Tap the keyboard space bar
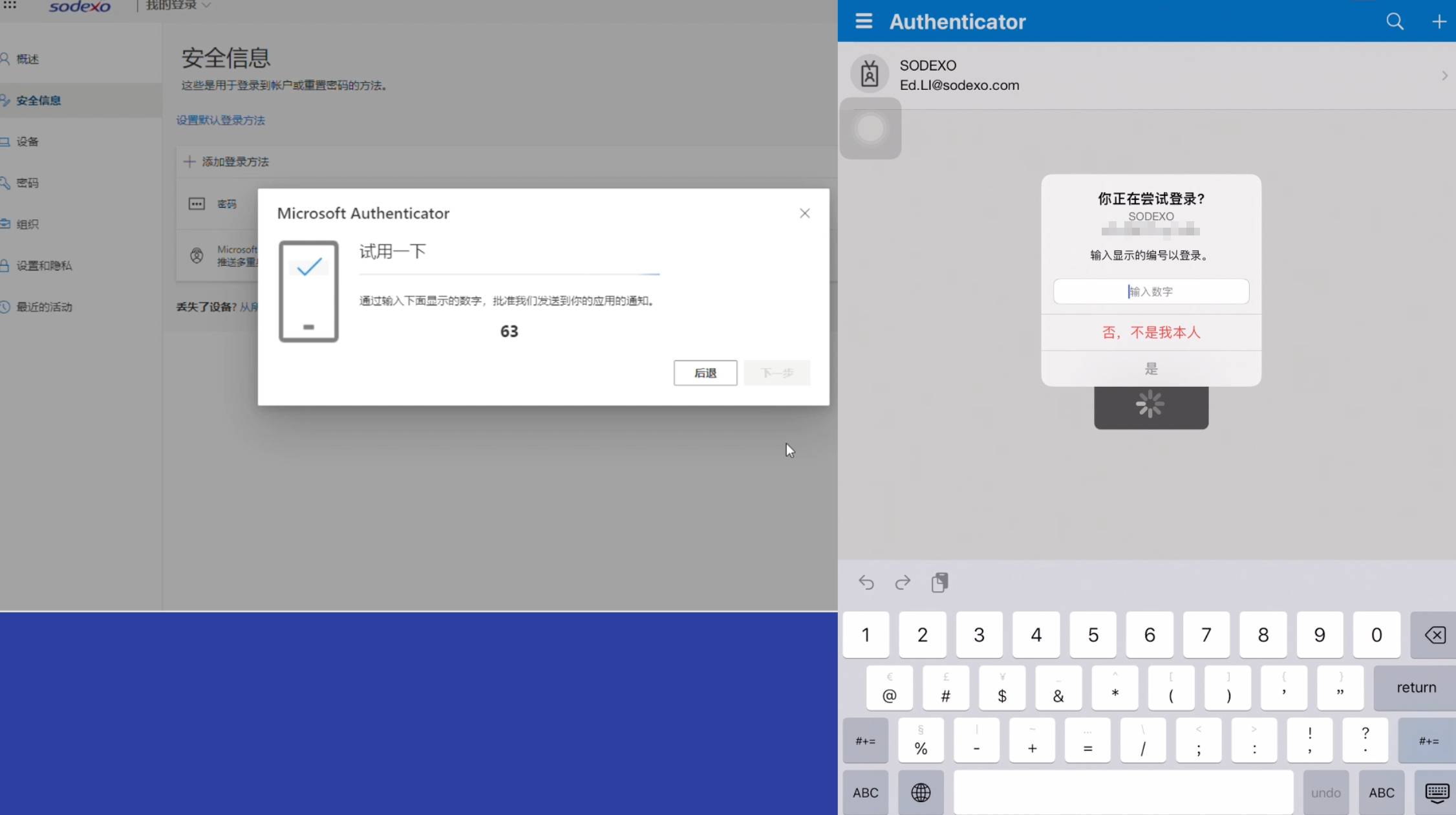The image size is (1456, 815). [1123, 792]
